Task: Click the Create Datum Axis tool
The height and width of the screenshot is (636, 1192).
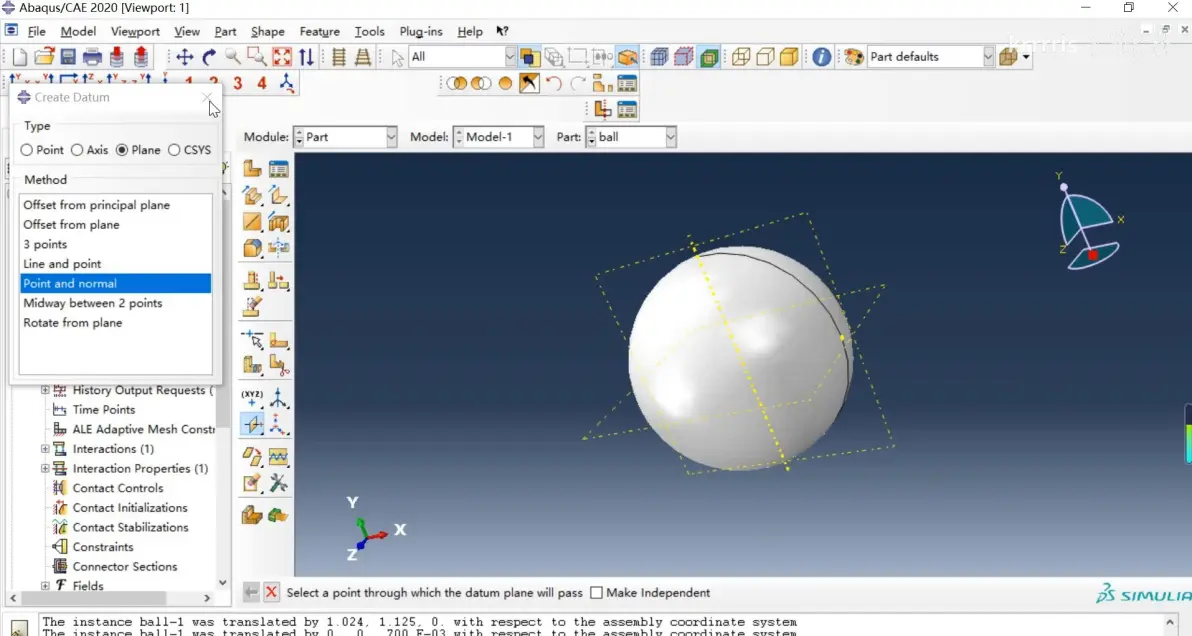Action: pos(278,398)
